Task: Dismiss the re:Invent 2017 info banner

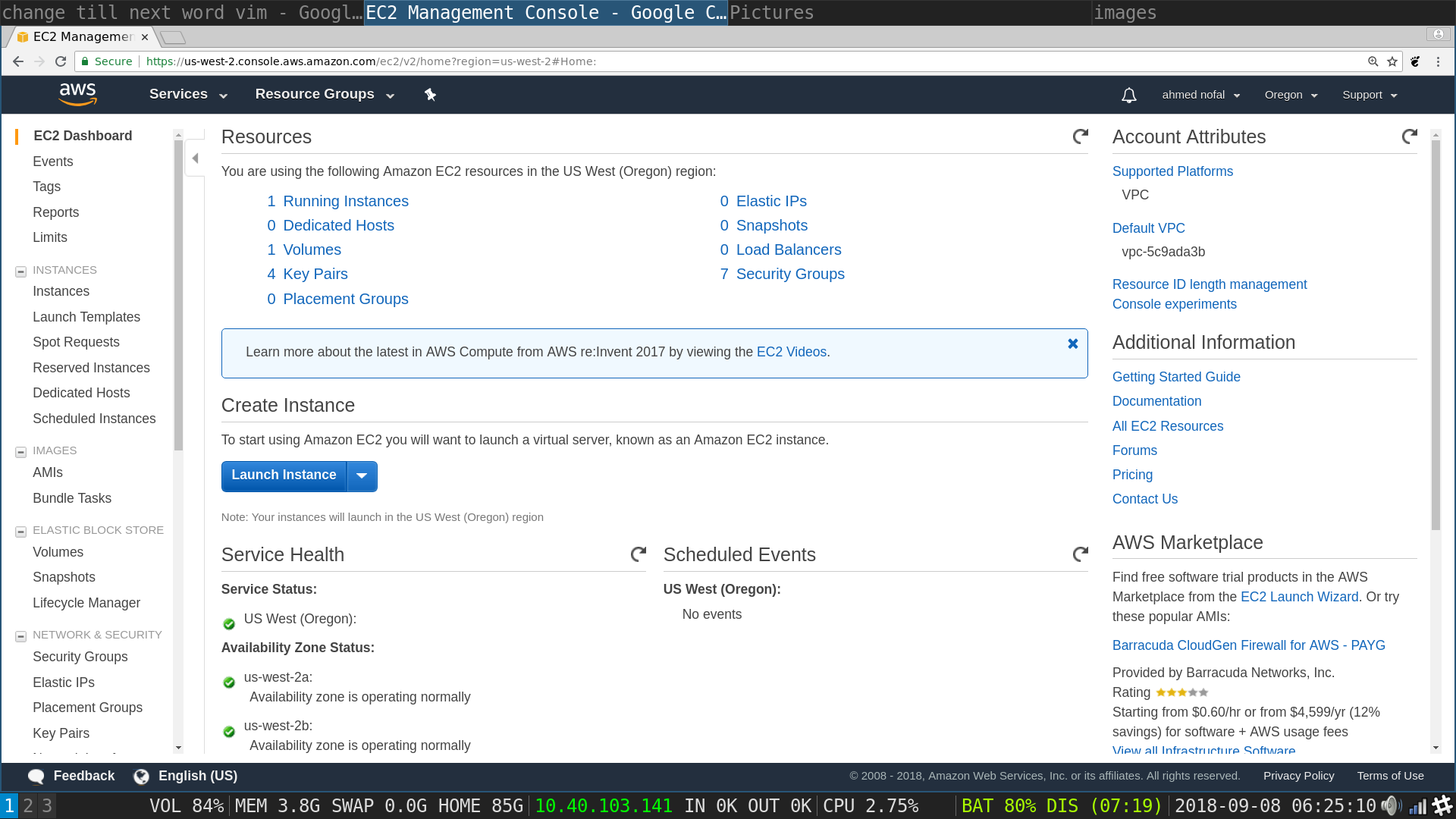Action: (x=1072, y=344)
